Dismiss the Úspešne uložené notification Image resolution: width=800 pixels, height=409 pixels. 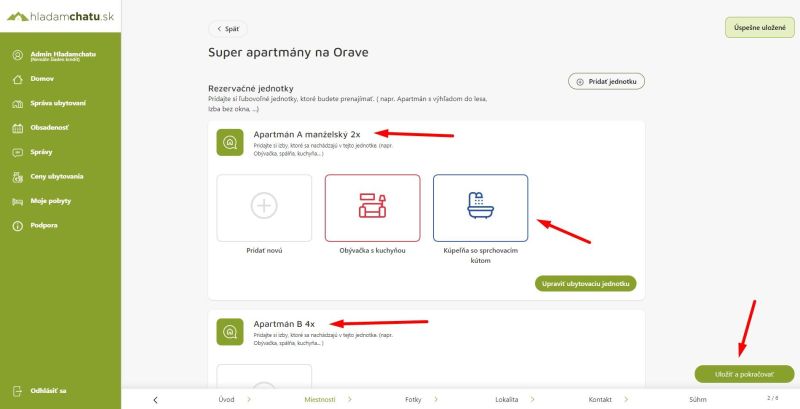click(x=760, y=28)
